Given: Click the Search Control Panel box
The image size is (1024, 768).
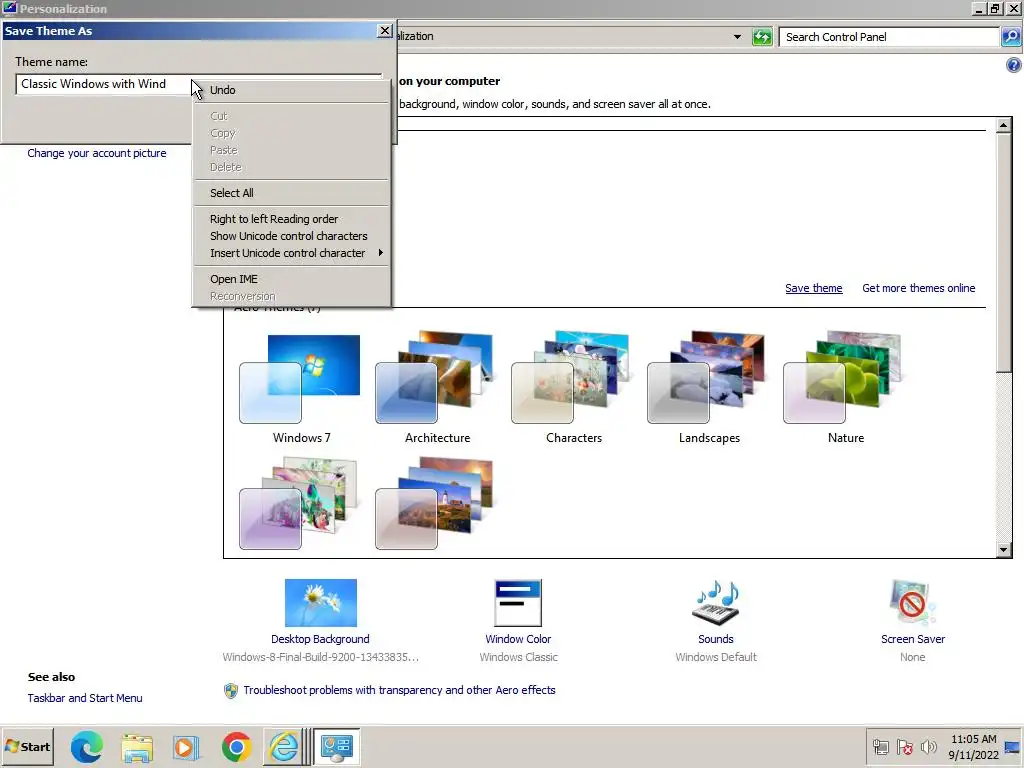Looking at the screenshot, I should 889,37.
